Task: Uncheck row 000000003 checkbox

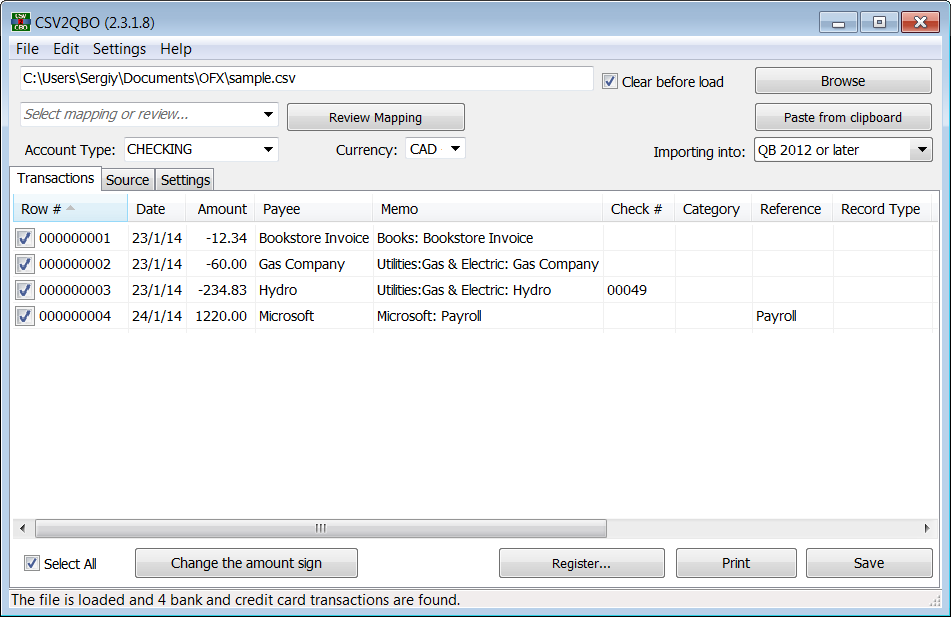Action: tap(25, 290)
